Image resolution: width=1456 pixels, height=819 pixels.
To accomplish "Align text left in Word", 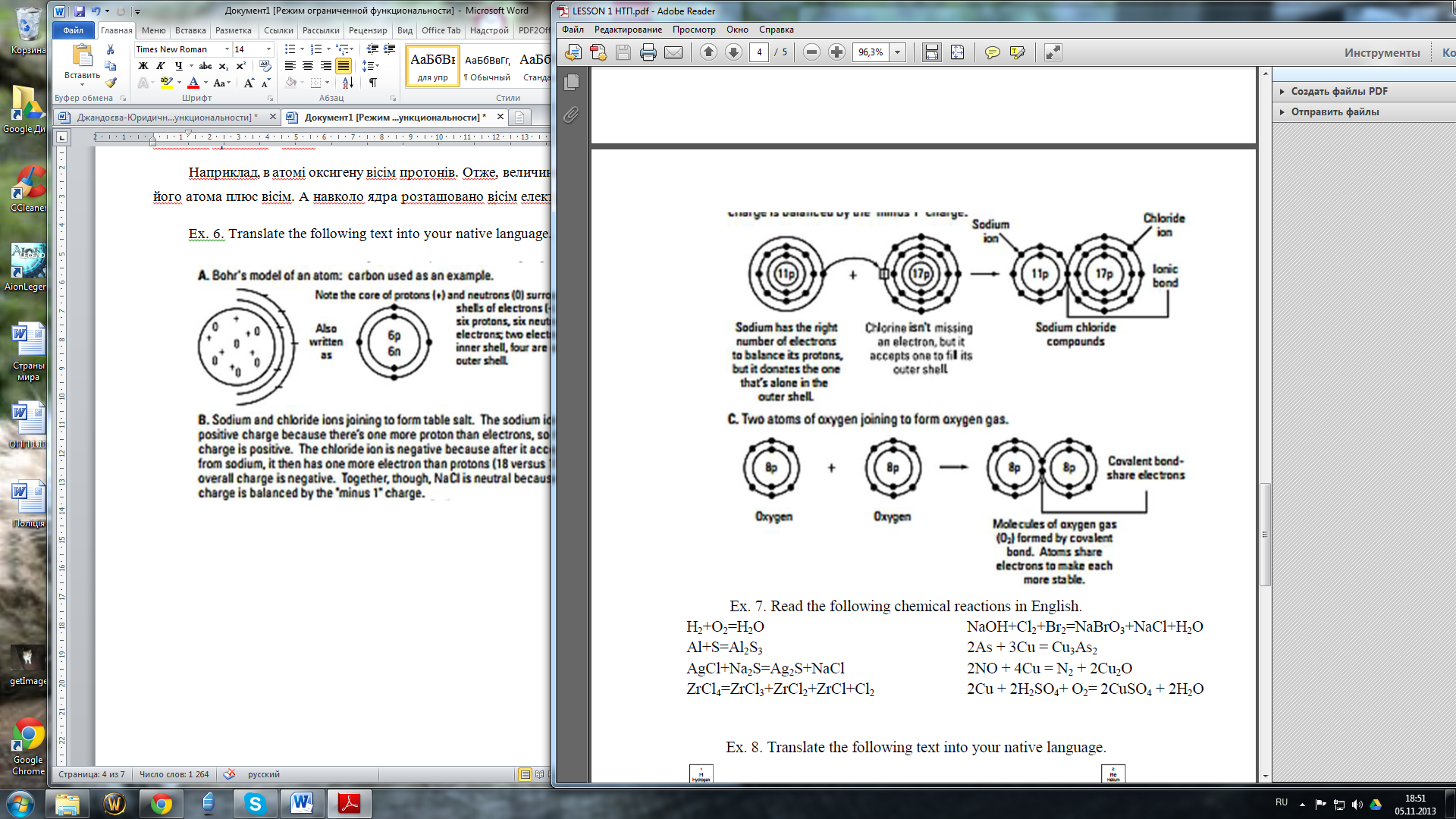I will click(x=290, y=66).
